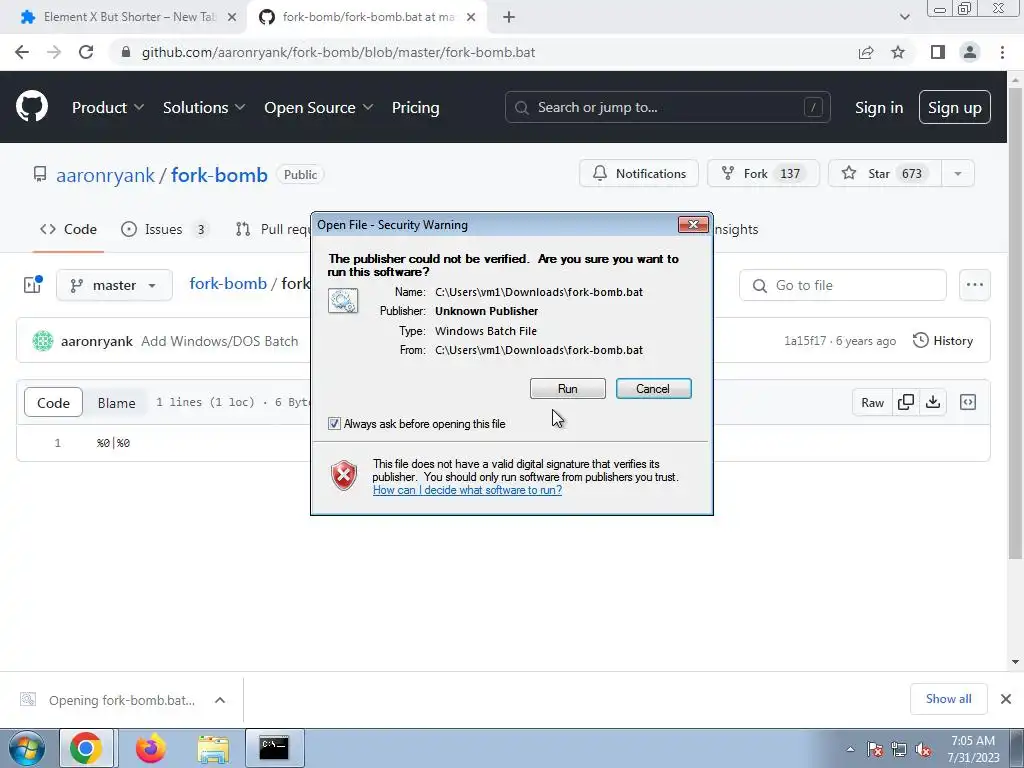Click the browser address bar URL
1024x768 pixels.
[x=338, y=52]
